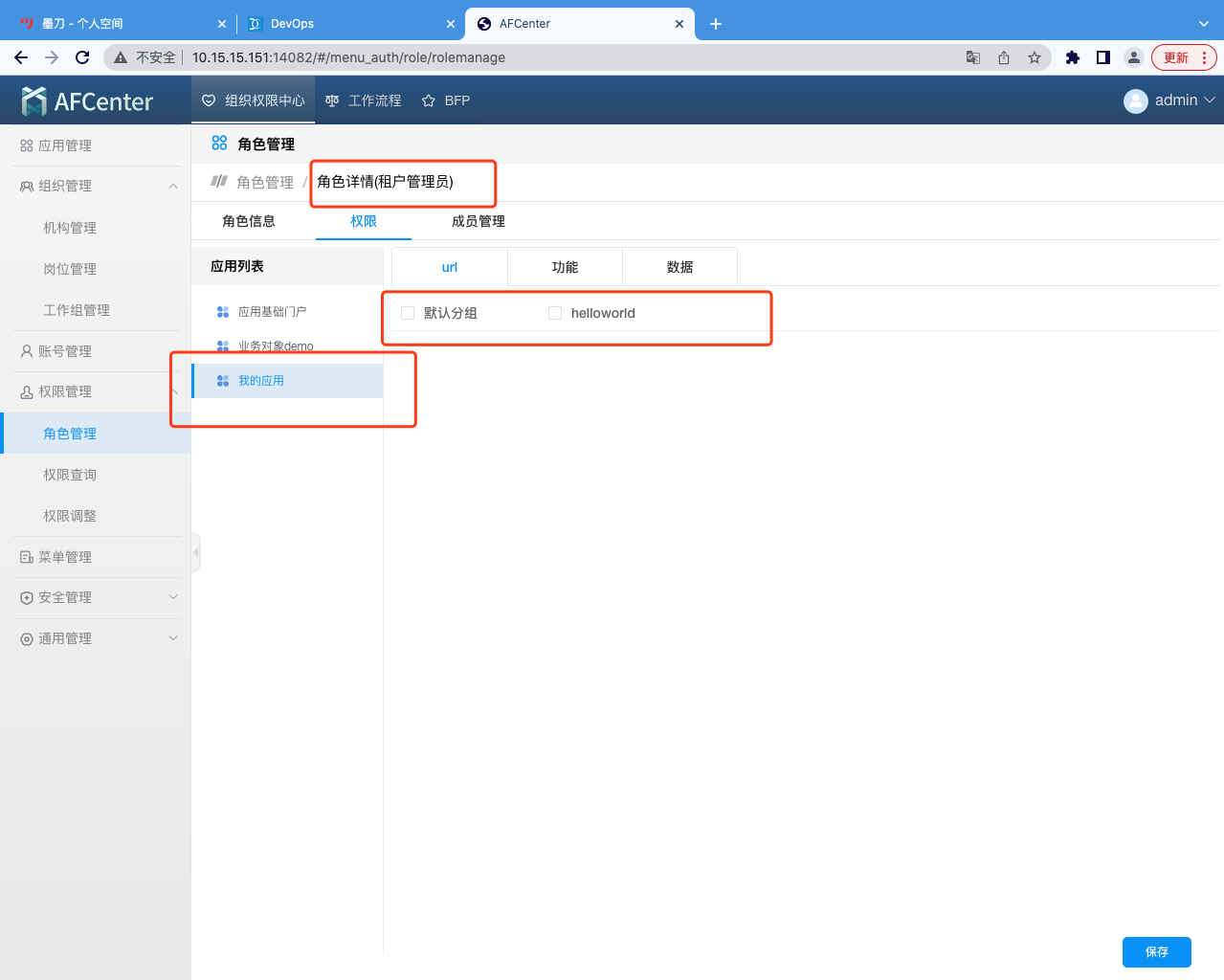Select 应用基础门户 in application list

pos(272,312)
